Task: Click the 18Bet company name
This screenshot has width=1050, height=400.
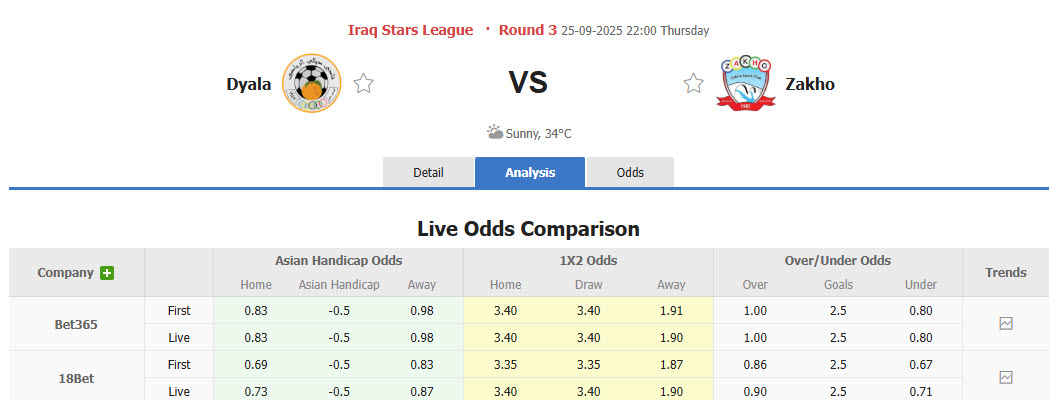Action: 77,377
